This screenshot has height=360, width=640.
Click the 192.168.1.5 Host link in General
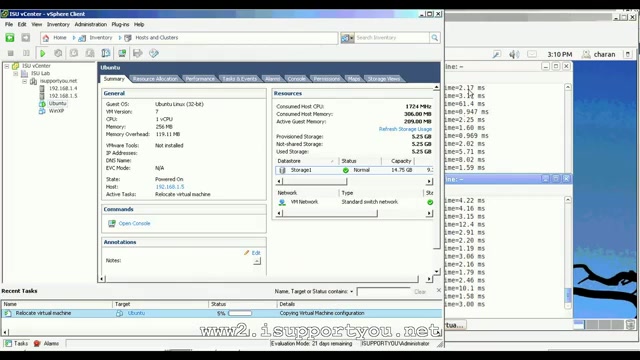(170, 187)
